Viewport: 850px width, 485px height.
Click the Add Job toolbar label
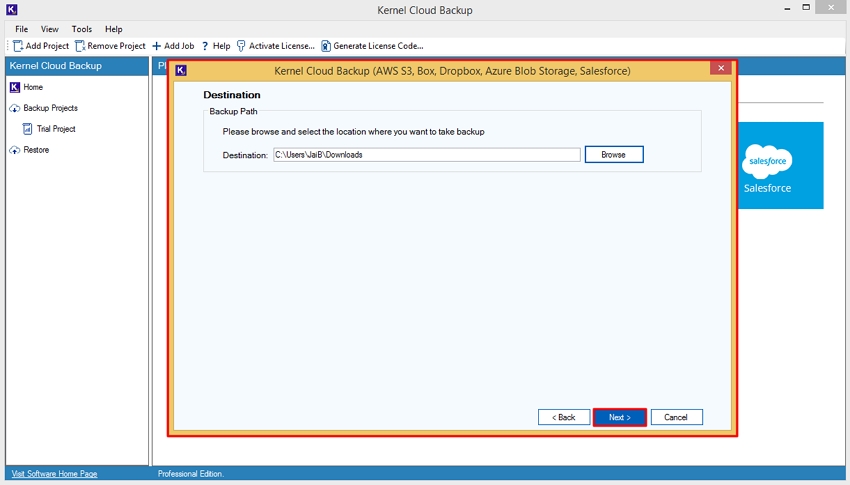[179, 46]
